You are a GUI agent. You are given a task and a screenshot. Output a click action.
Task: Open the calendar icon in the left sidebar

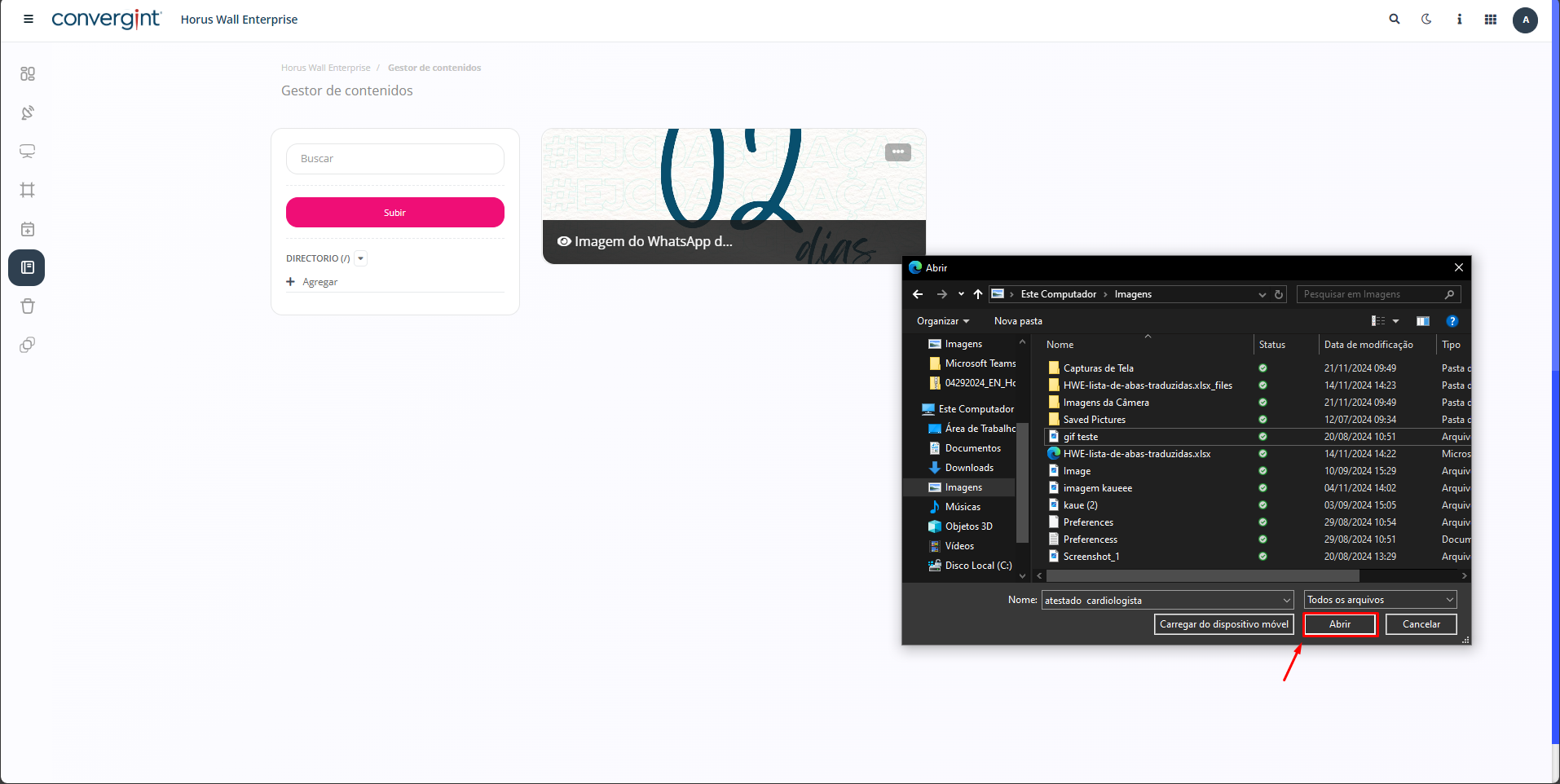(28, 229)
